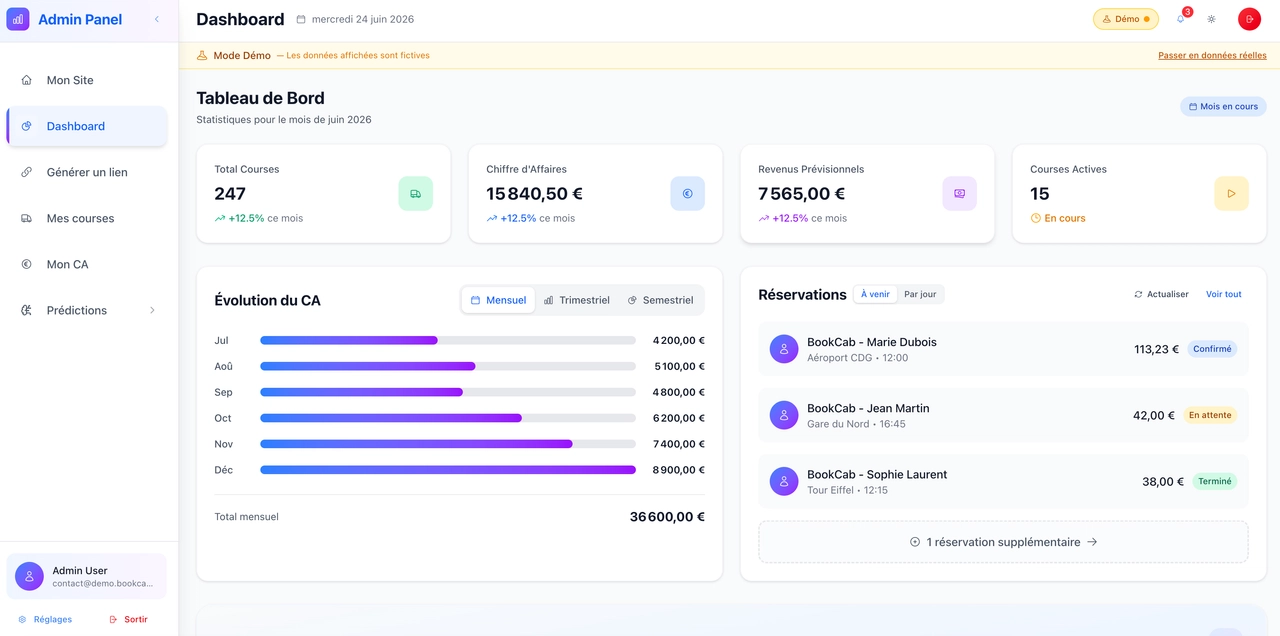Open the Marie Dubois reservation
Image resolution: width=1280 pixels, height=636 pixels.
[x=1003, y=349]
